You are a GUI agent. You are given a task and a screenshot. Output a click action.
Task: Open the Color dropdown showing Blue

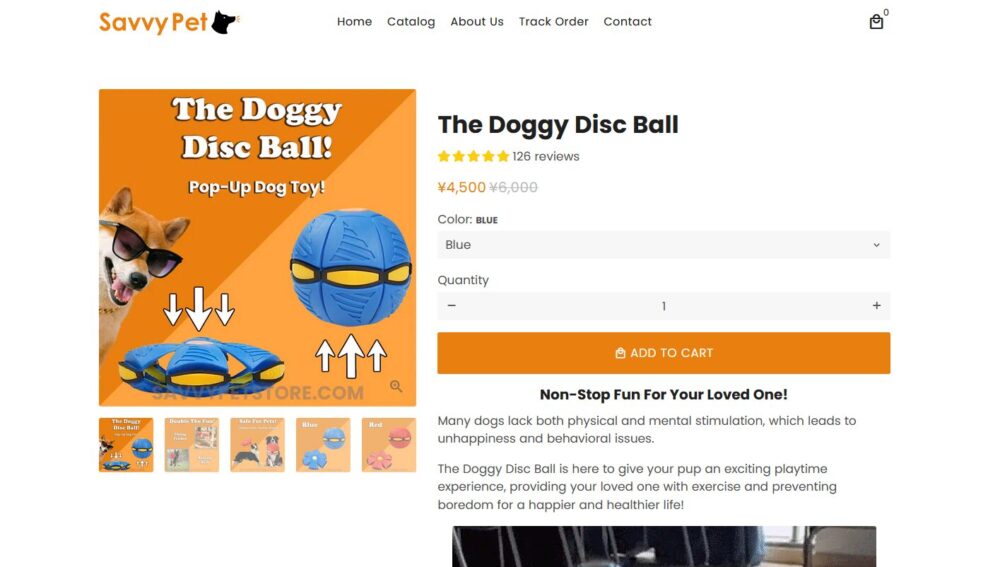(x=663, y=245)
